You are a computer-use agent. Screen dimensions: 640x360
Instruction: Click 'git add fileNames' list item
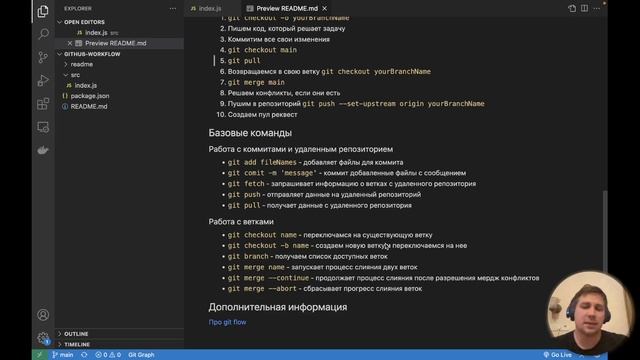tap(315, 162)
